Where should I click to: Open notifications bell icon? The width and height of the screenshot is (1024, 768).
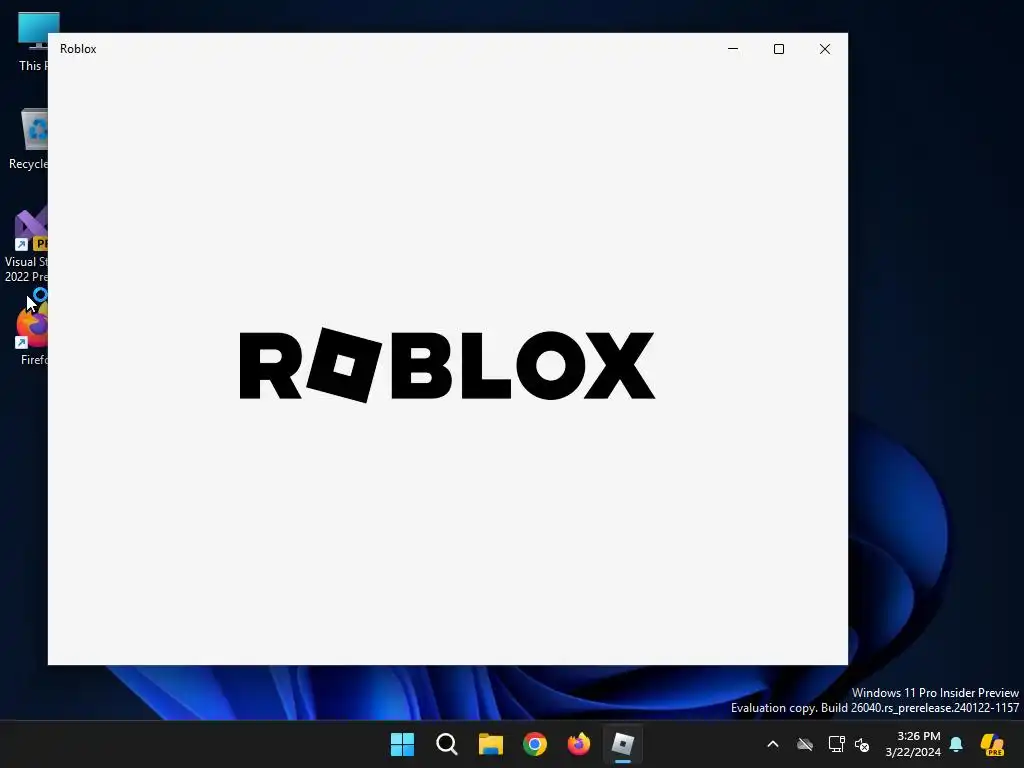956,744
